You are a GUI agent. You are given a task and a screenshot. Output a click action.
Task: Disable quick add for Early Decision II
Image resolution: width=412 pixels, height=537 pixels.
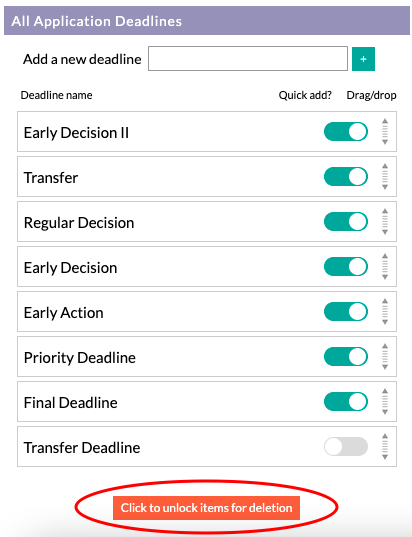tap(346, 132)
